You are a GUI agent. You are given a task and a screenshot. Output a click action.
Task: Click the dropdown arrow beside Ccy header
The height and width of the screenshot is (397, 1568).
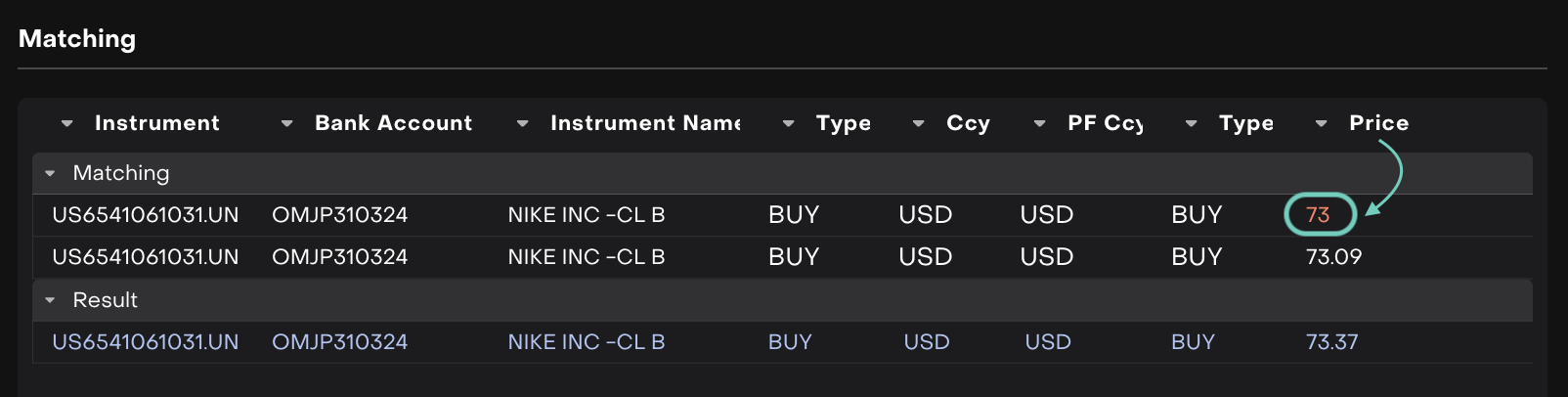point(918,124)
